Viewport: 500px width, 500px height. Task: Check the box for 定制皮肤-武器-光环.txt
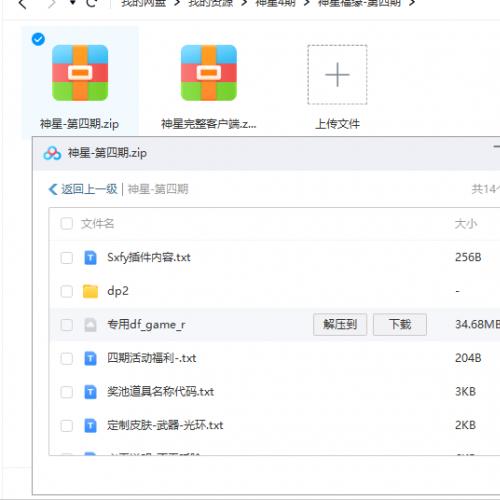[x=67, y=426]
